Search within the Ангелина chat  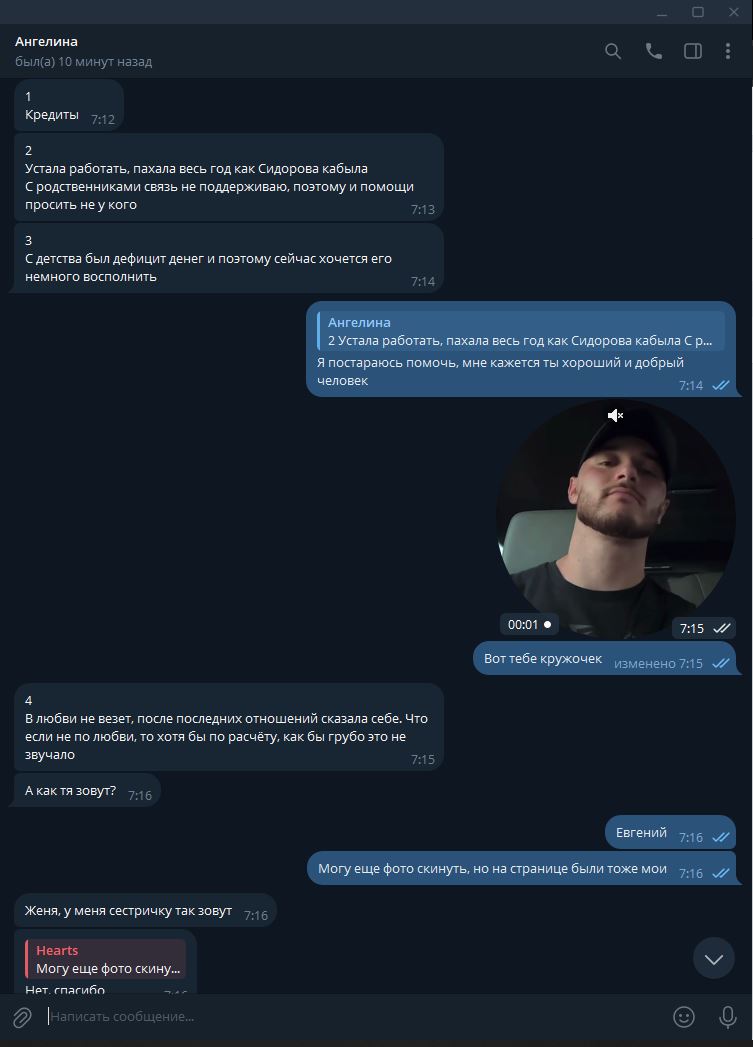[613, 51]
